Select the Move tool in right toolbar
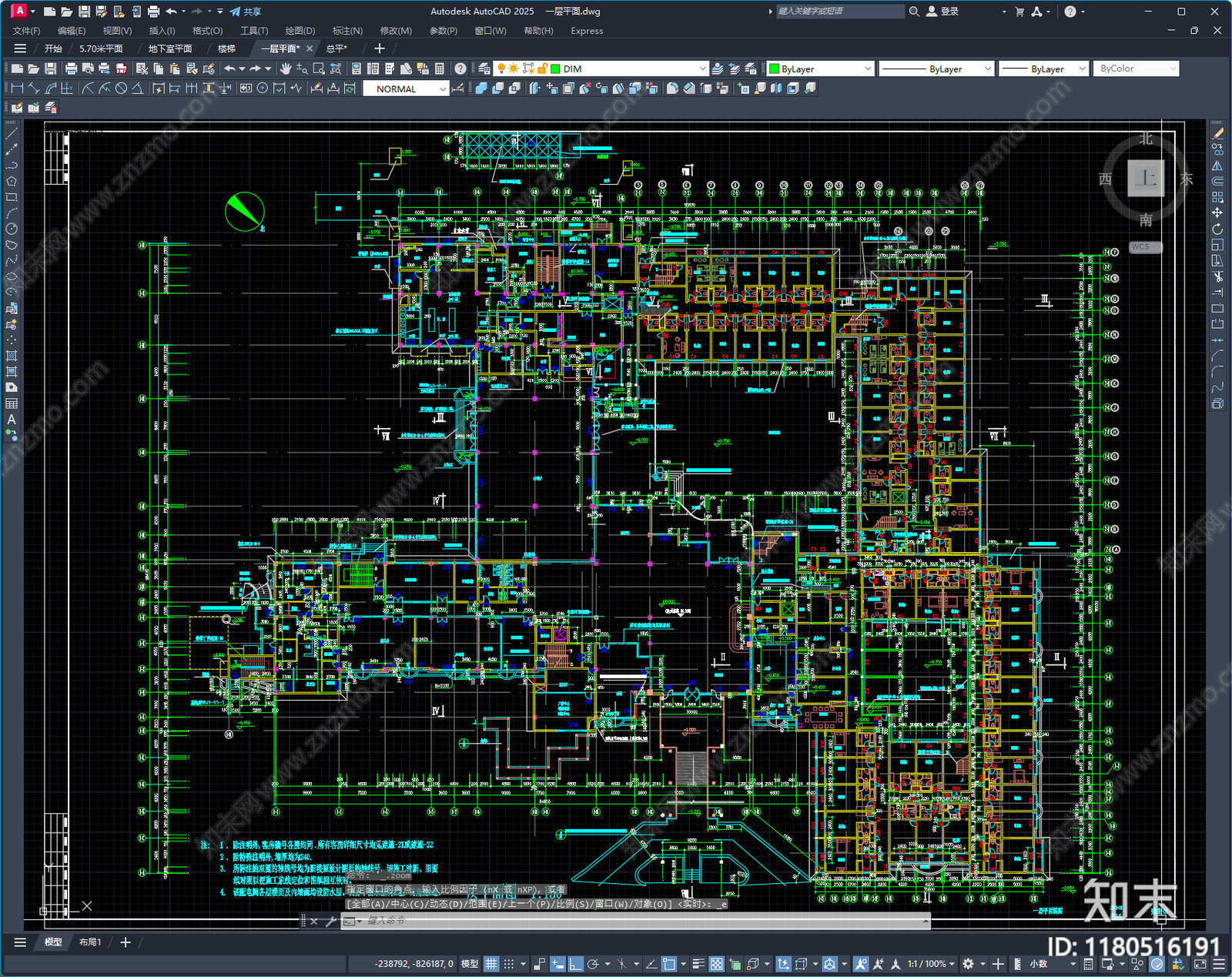Screen dimensions: 1232x977 click(1217, 213)
